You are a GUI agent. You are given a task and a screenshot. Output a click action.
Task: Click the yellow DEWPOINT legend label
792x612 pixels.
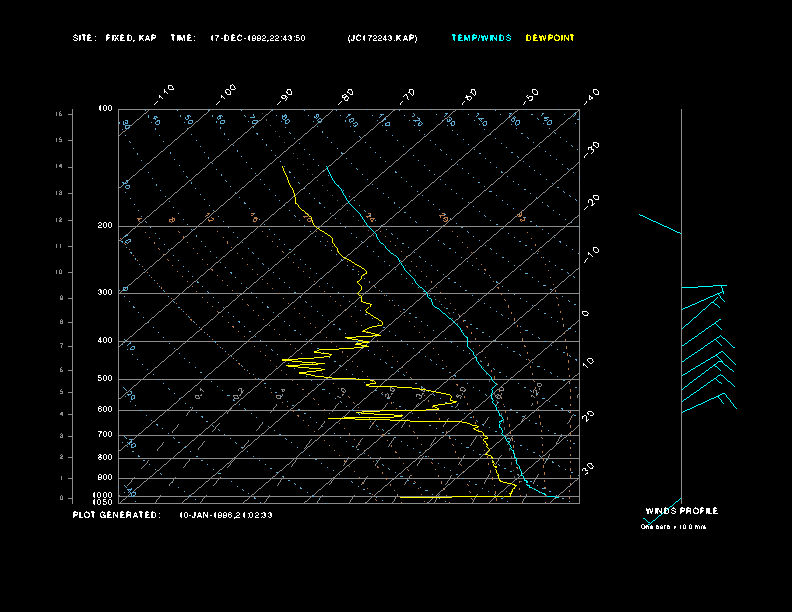[x=550, y=38]
